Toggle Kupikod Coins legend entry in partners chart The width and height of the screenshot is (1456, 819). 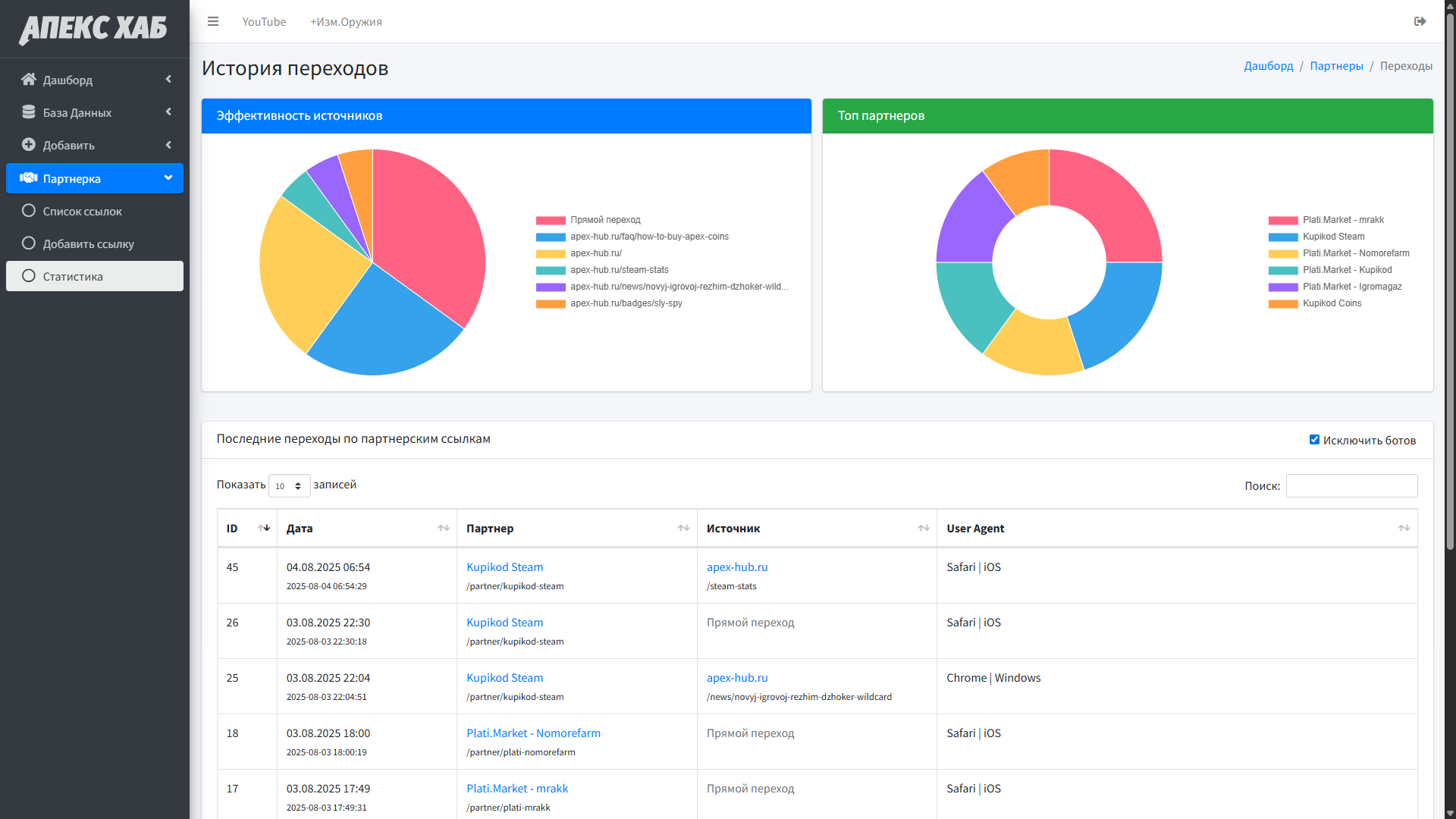[1332, 303]
